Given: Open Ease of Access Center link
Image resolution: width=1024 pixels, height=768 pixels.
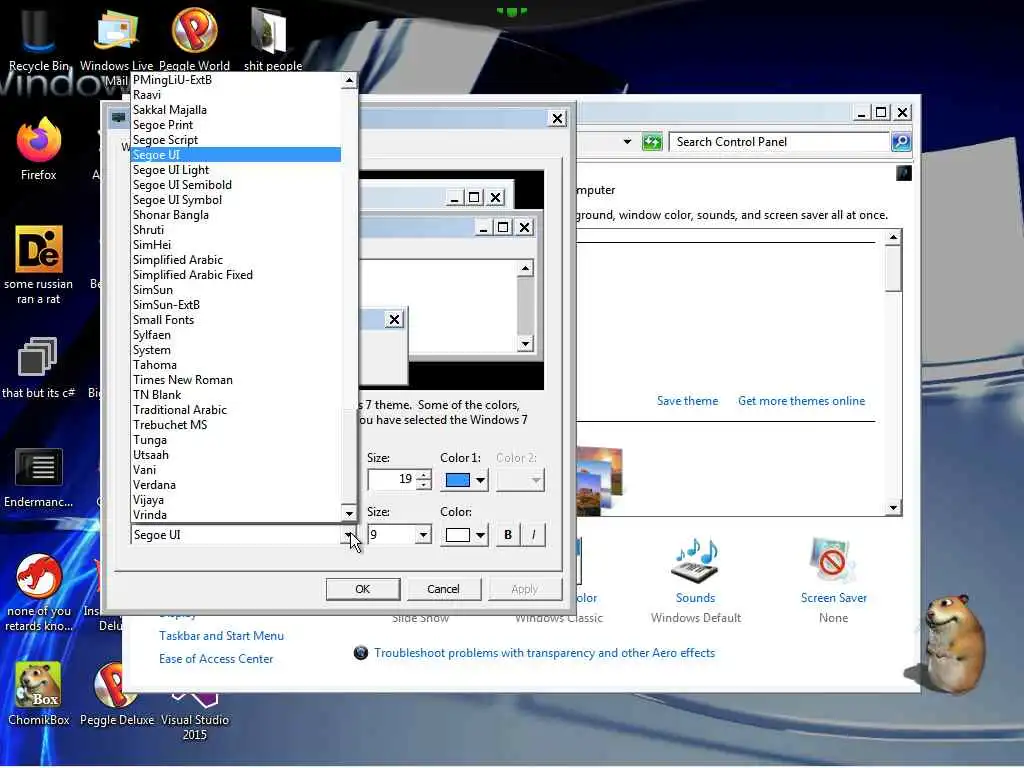Looking at the screenshot, I should point(216,659).
